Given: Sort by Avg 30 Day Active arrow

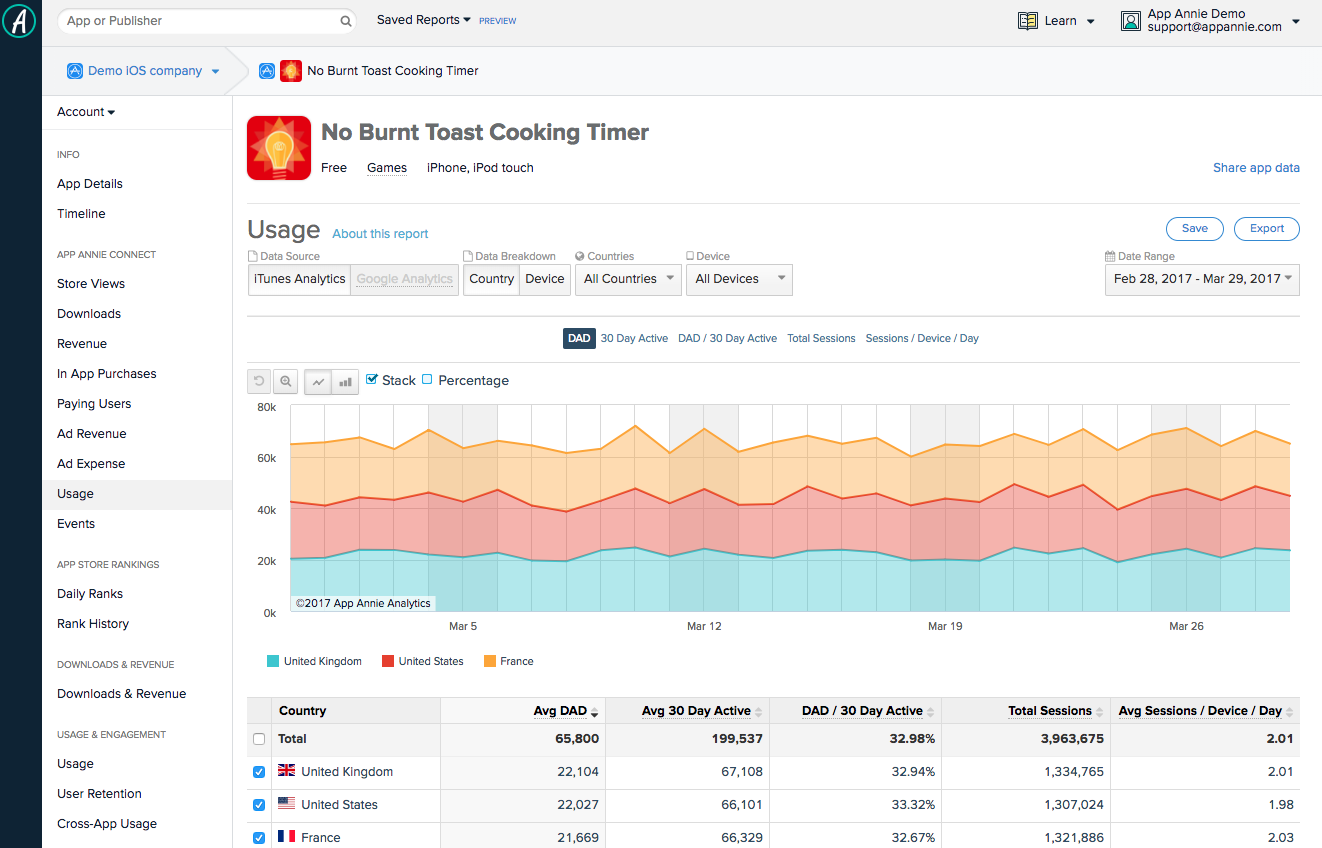Looking at the screenshot, I should click(758, 712).
